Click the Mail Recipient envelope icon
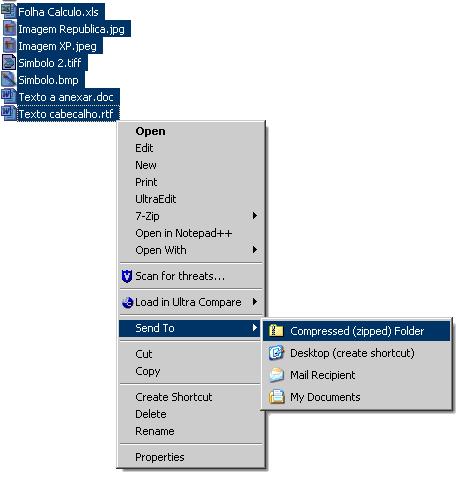Screen dimensions: 456x488 (276, 375)
